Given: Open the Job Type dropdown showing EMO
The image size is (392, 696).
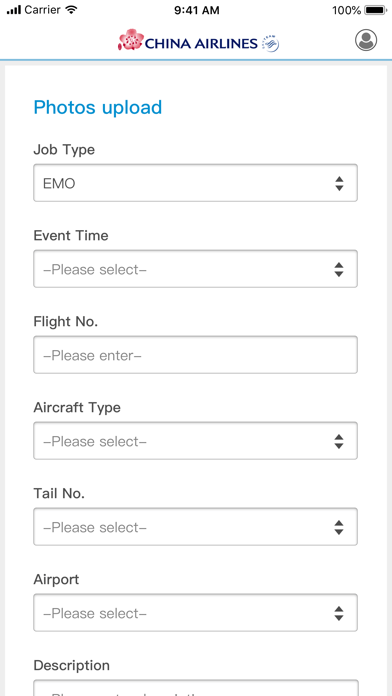Looking at the screenshot, I should (195, 183).
